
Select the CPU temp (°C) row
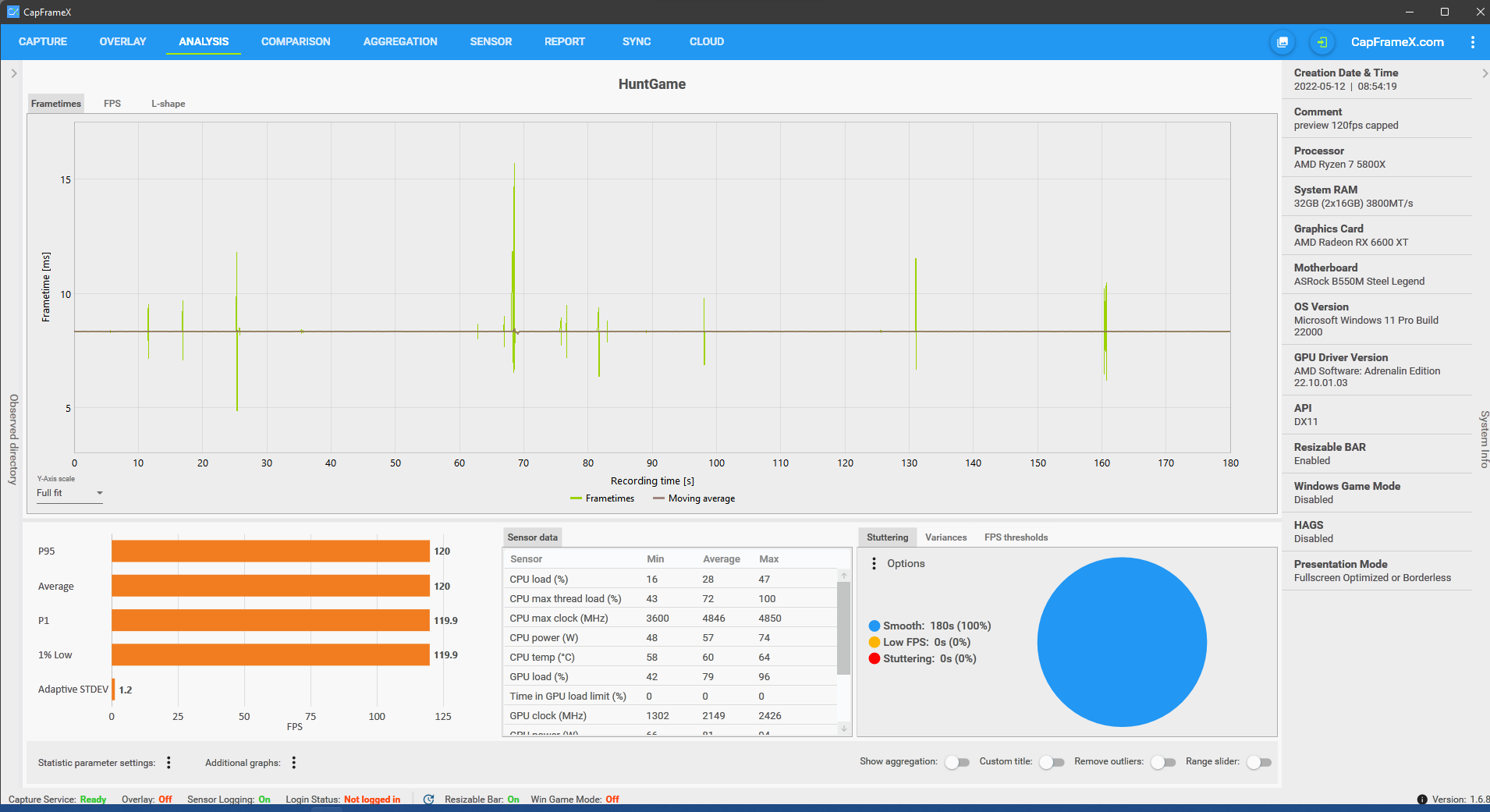[x=671, y=657]
